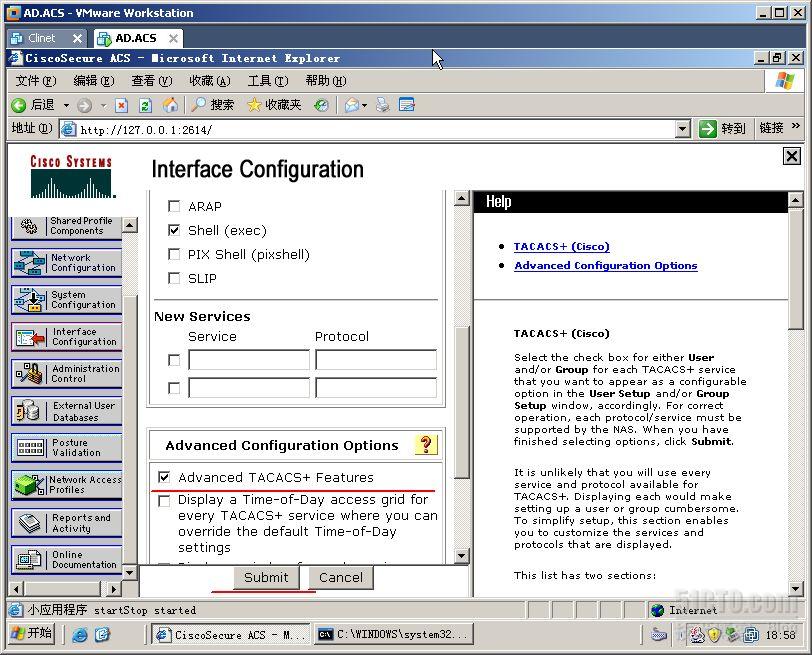Click the IE Edit page icon
Viewport: 812px width, 655px height.
pyautogui.click(x=407, y=105)
